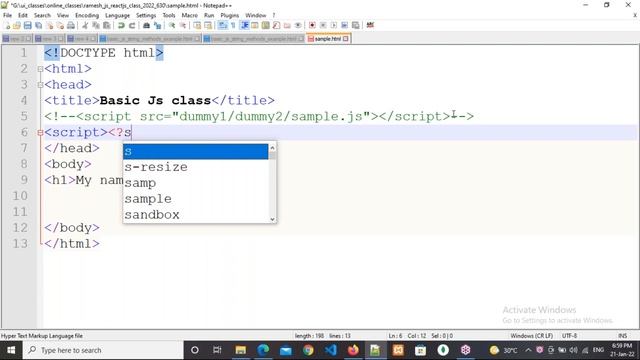
Task: Show hidden system tray icons chevron
Action: tap(528, 350)
